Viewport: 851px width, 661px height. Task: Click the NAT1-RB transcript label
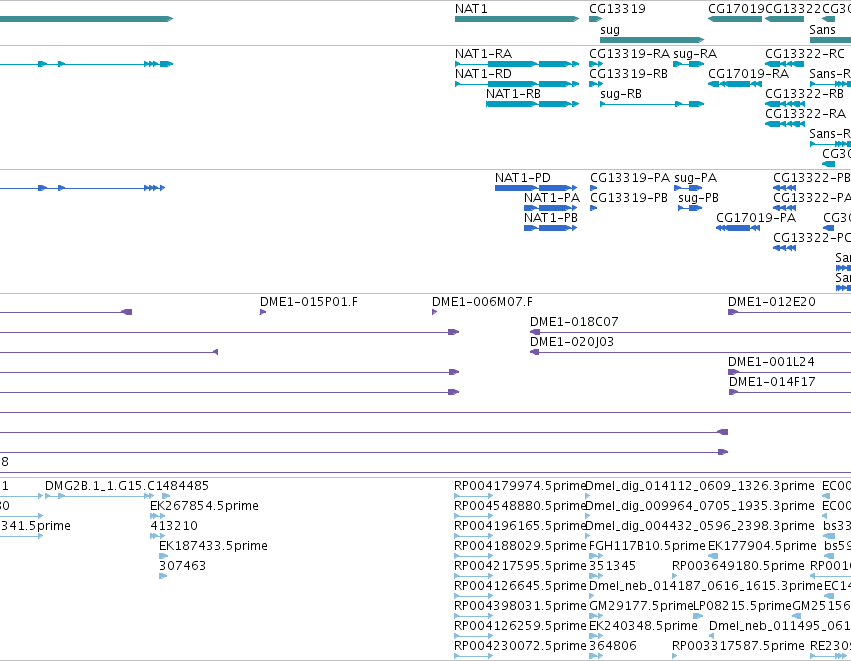point(513,94)
